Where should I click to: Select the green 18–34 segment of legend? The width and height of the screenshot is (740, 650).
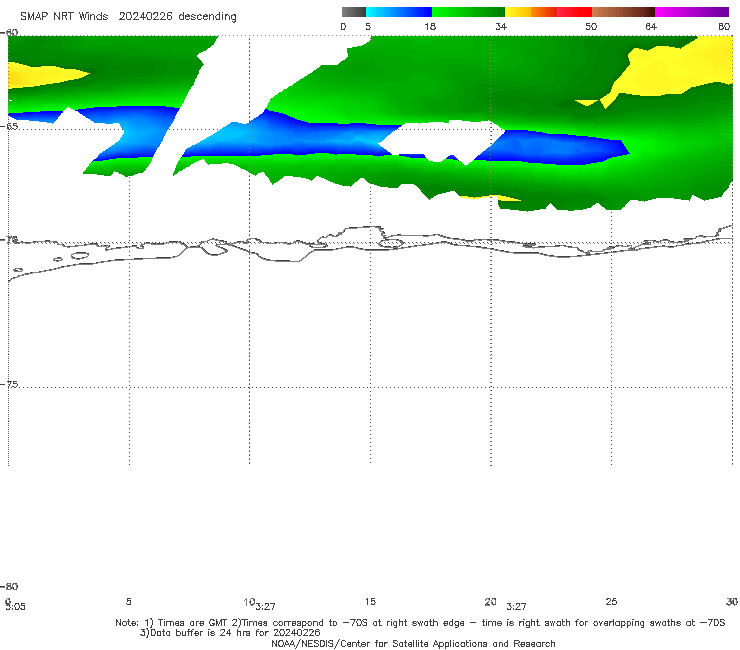[x=468, y=12]
